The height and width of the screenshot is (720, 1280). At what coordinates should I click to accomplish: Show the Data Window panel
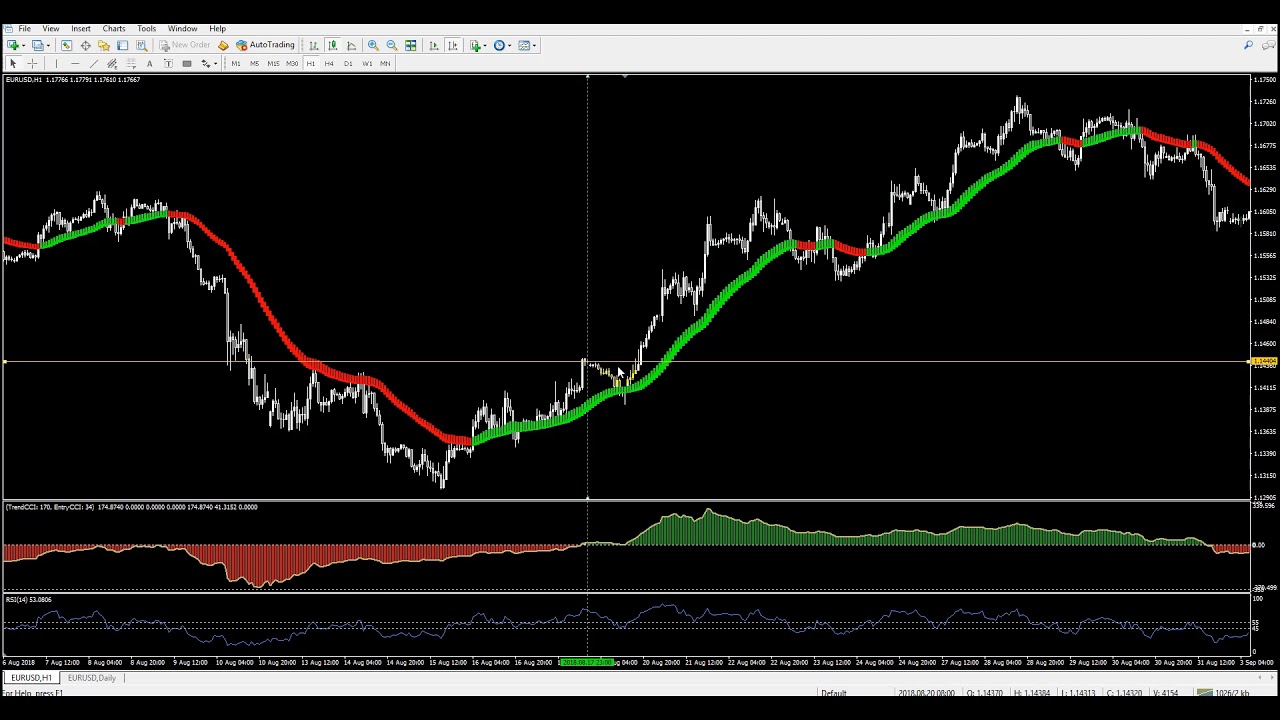[85, 45]
